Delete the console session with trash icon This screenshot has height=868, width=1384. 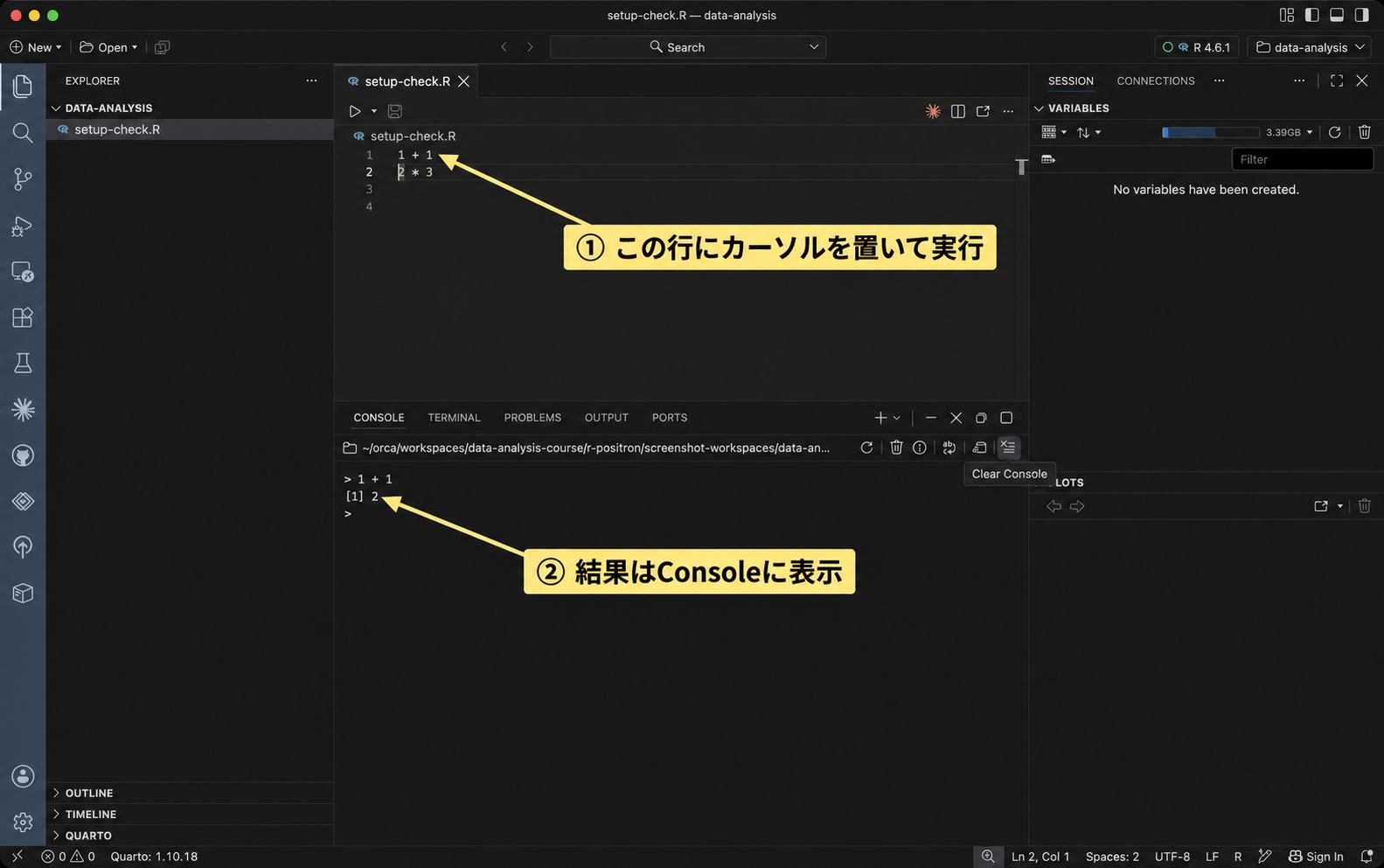pos(896,448)
